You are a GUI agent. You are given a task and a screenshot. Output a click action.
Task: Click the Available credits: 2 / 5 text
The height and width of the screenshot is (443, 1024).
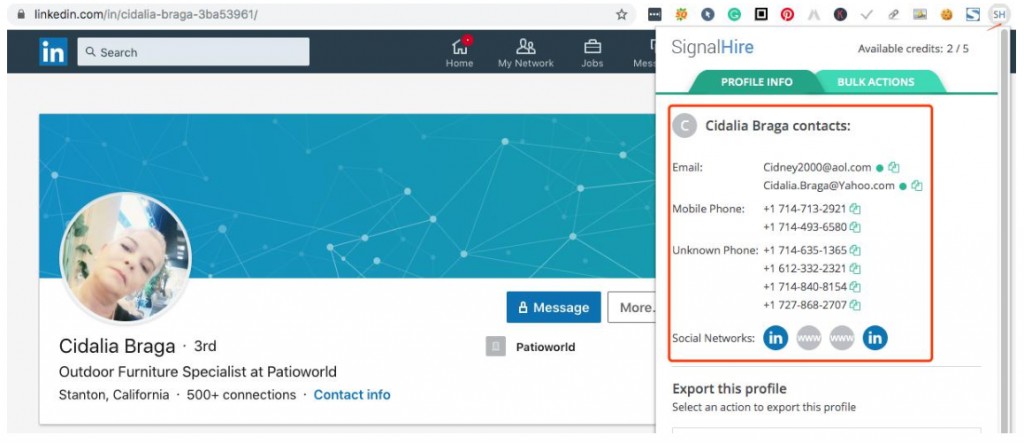click(913, 48)
